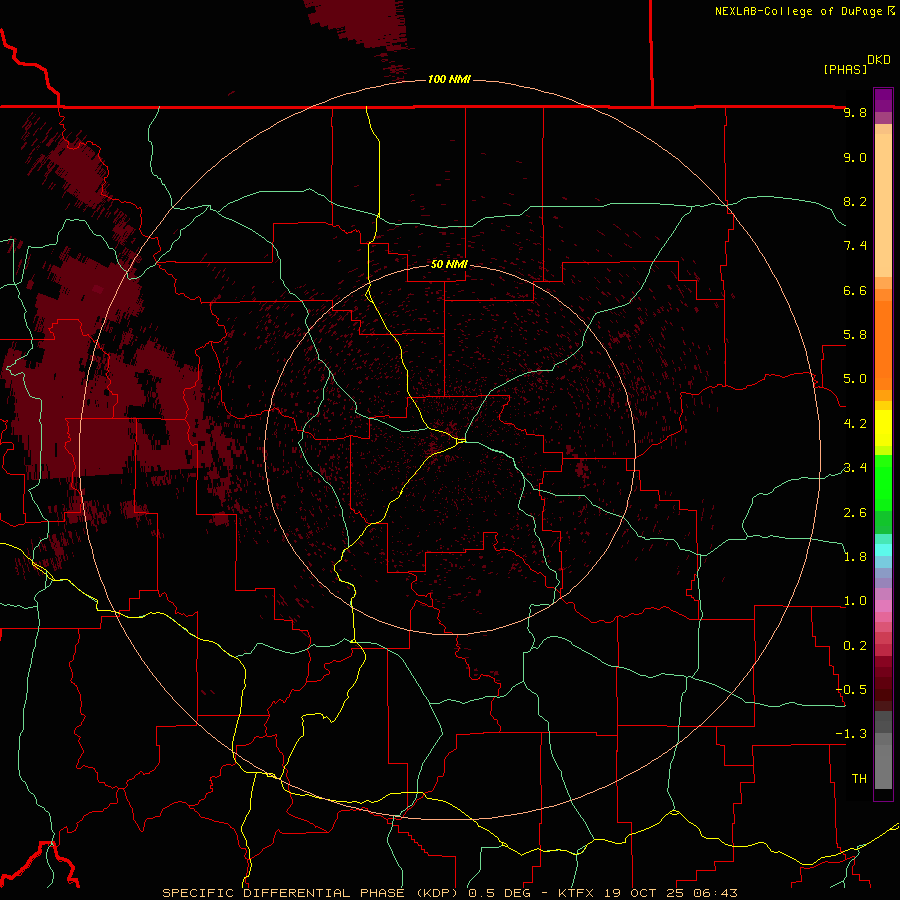This screenshot has height=900, width=900.
Task: Click the 50 NMI range ring label
Action: tap(449, 264)
